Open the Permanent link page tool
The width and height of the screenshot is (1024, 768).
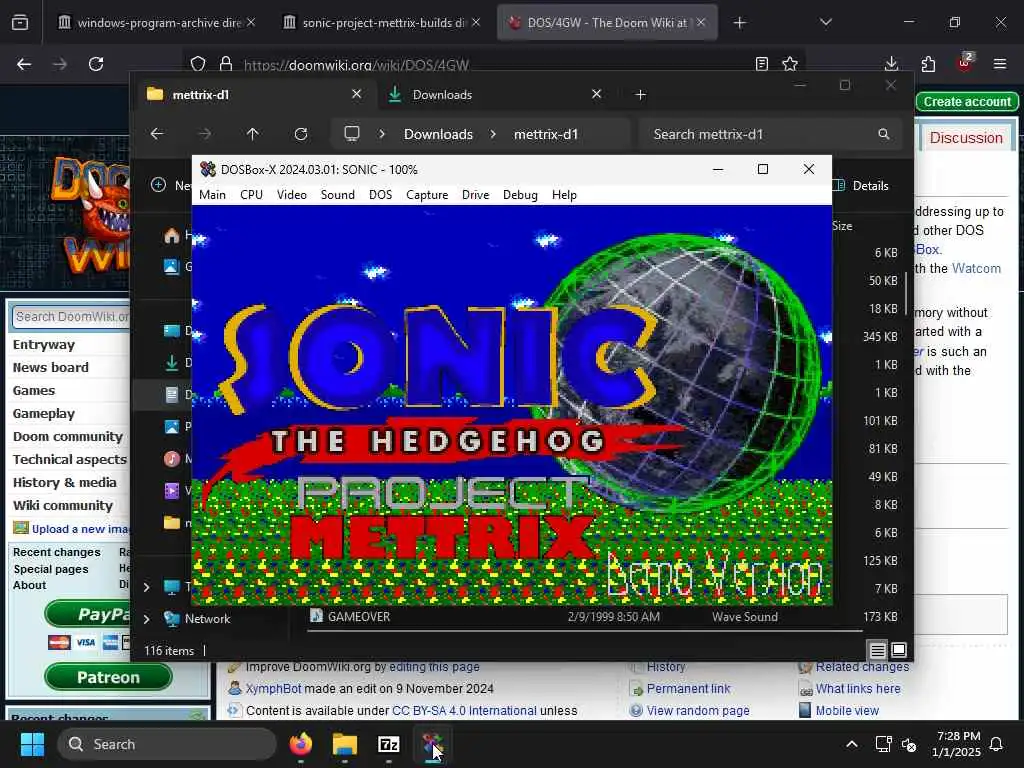coord(688,688)
